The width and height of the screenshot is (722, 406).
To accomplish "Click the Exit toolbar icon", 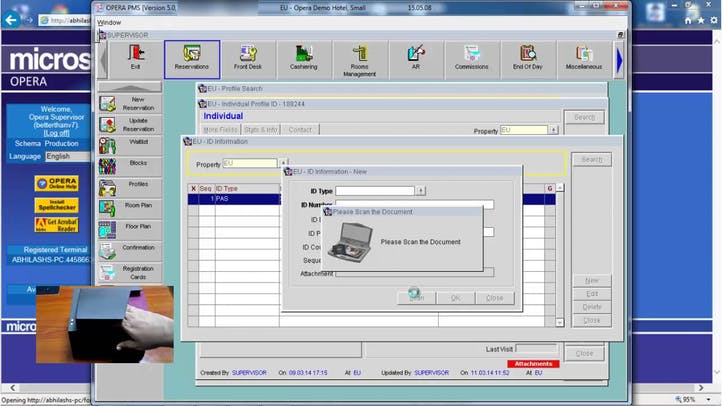I will click(135, 59).
